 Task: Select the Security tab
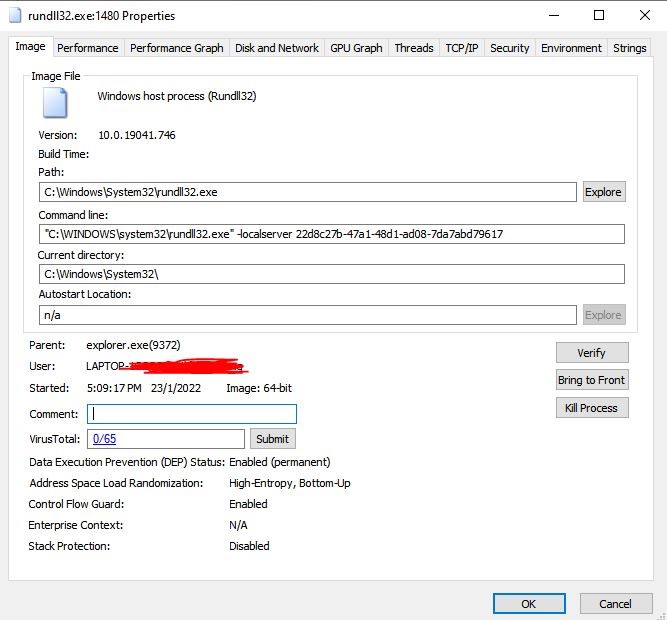[509, 48]
